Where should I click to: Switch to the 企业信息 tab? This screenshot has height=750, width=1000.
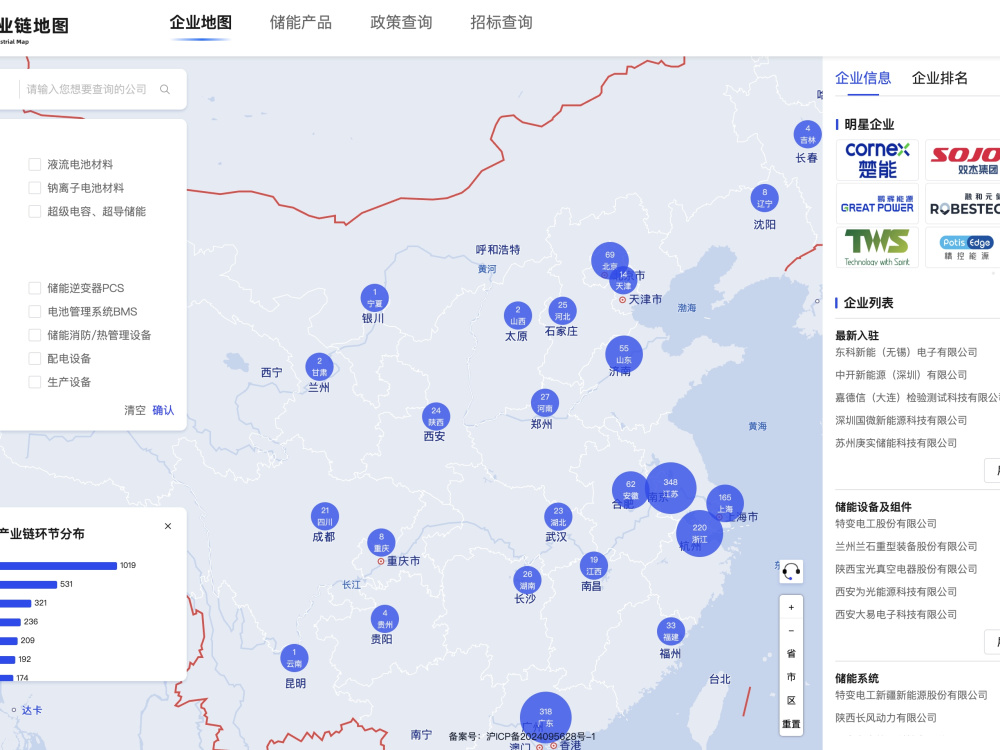click(x=863, y=78)
